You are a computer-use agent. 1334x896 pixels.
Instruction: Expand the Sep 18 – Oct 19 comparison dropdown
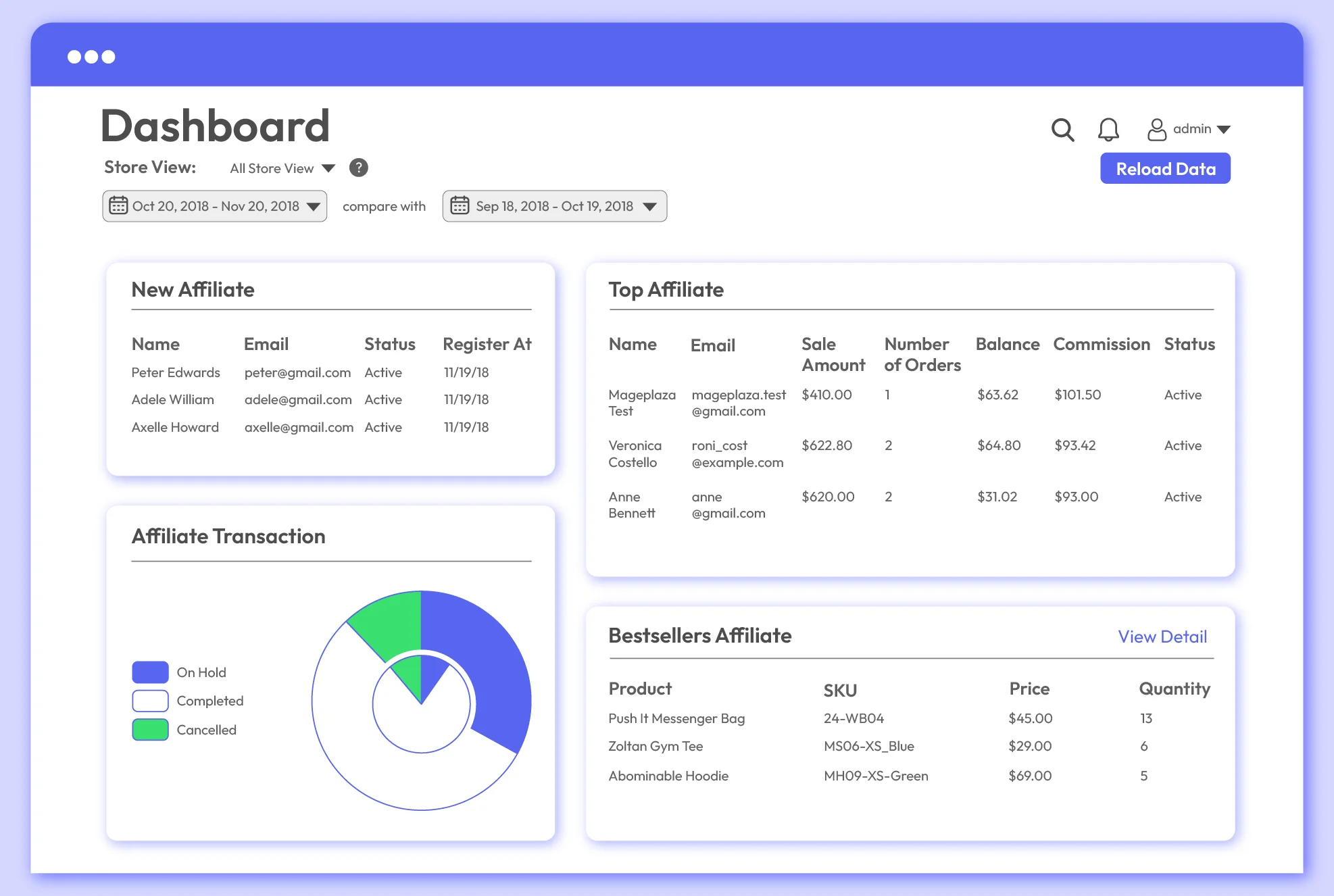click(x=649, y=206)
